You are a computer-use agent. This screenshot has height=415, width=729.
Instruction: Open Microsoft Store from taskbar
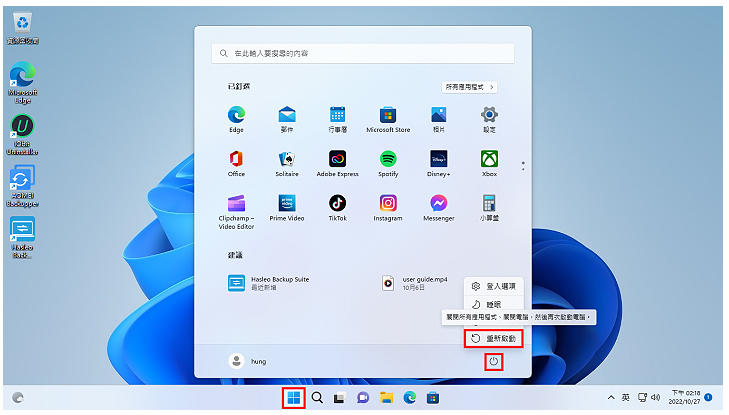[433, 398]
